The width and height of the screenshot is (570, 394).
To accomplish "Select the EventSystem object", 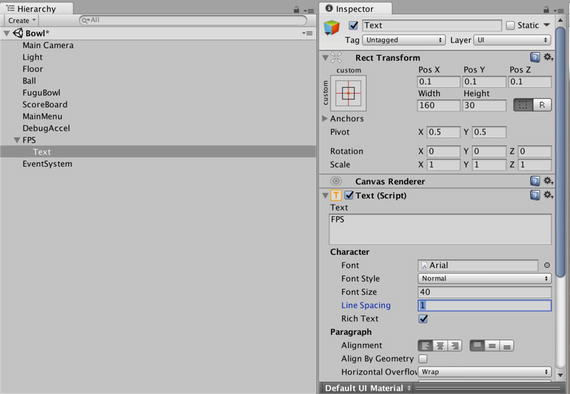I will point(47,164).
